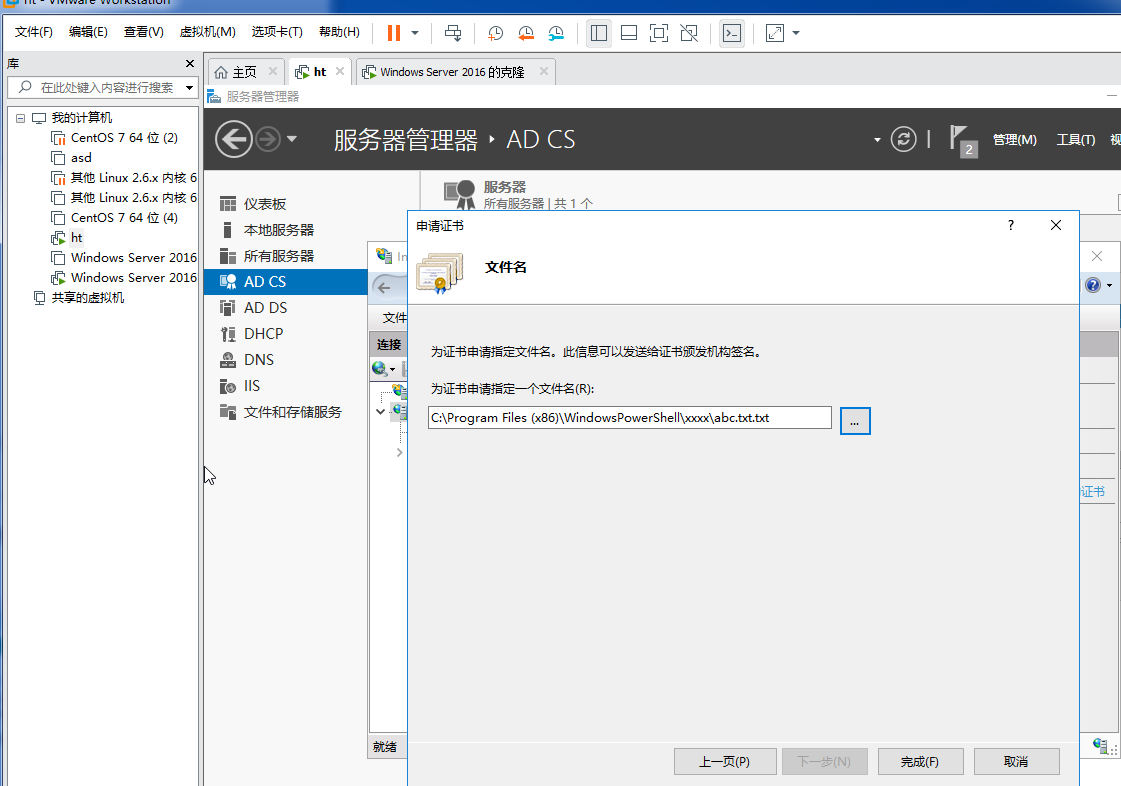Open the 管理(M) menu in Server Manager
The width and height of the screenshot is (1121, 786).
pyautogui.click(x=1014, y=139)
